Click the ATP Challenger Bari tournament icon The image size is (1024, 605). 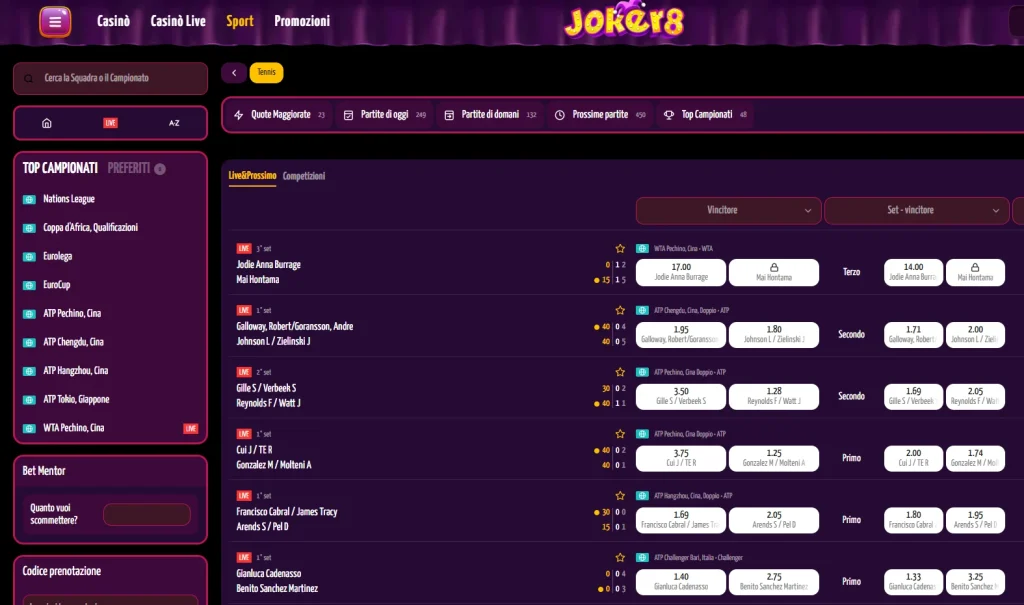(x=642, y=557)
